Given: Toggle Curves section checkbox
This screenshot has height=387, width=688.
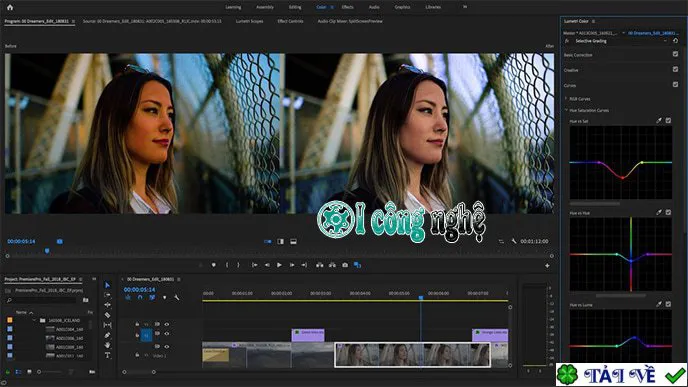Looking at the screenshot, I should click(675, 84).
